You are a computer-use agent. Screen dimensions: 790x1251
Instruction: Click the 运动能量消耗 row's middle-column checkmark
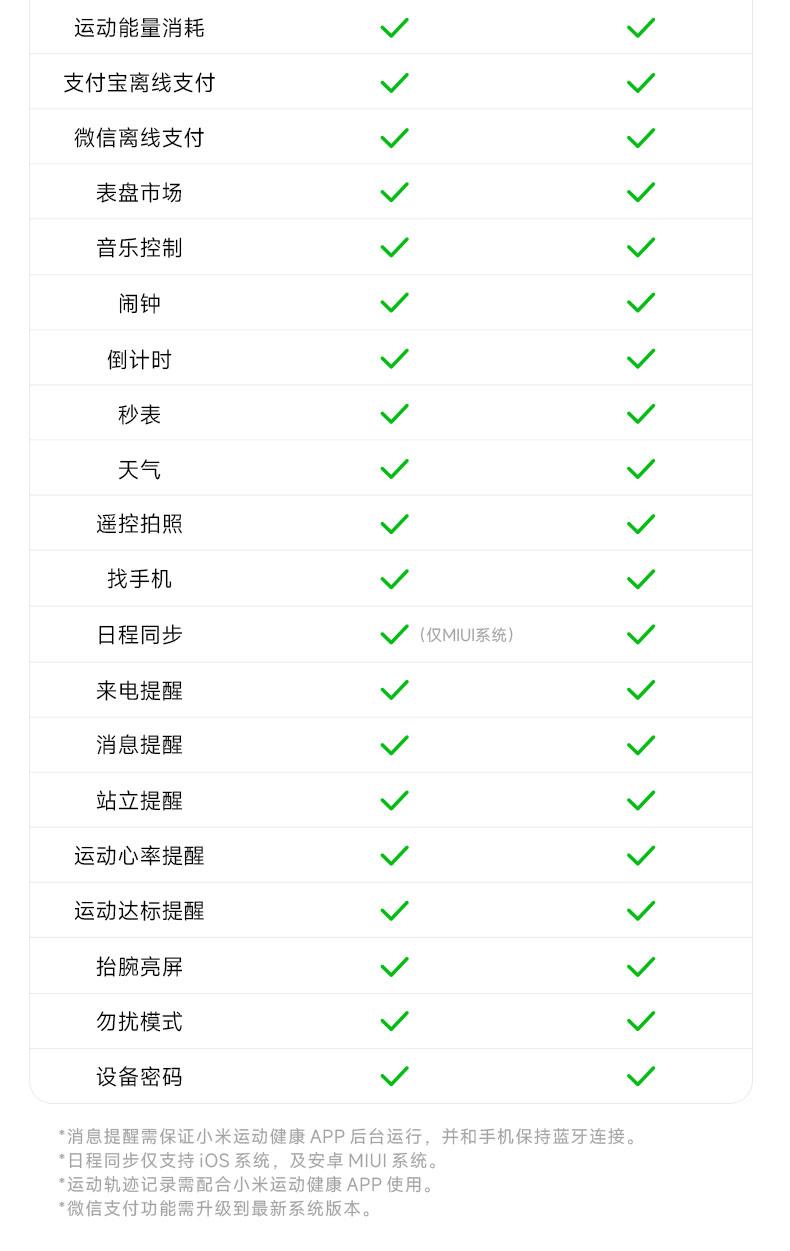click(395, 27)
